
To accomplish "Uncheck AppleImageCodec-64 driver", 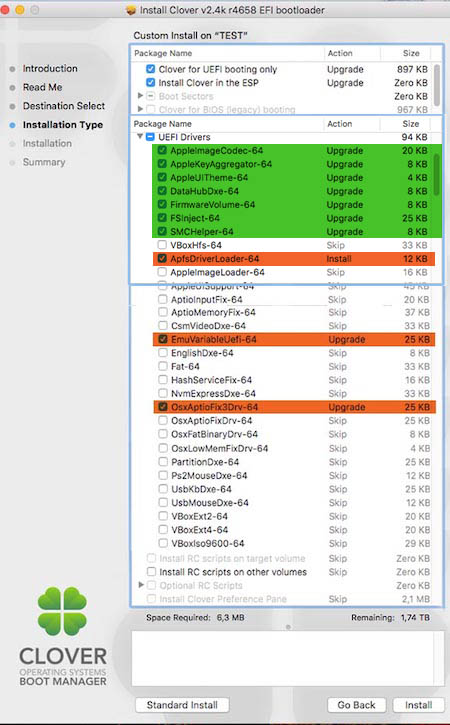I will pyautogui.click(x=162, y=150).
